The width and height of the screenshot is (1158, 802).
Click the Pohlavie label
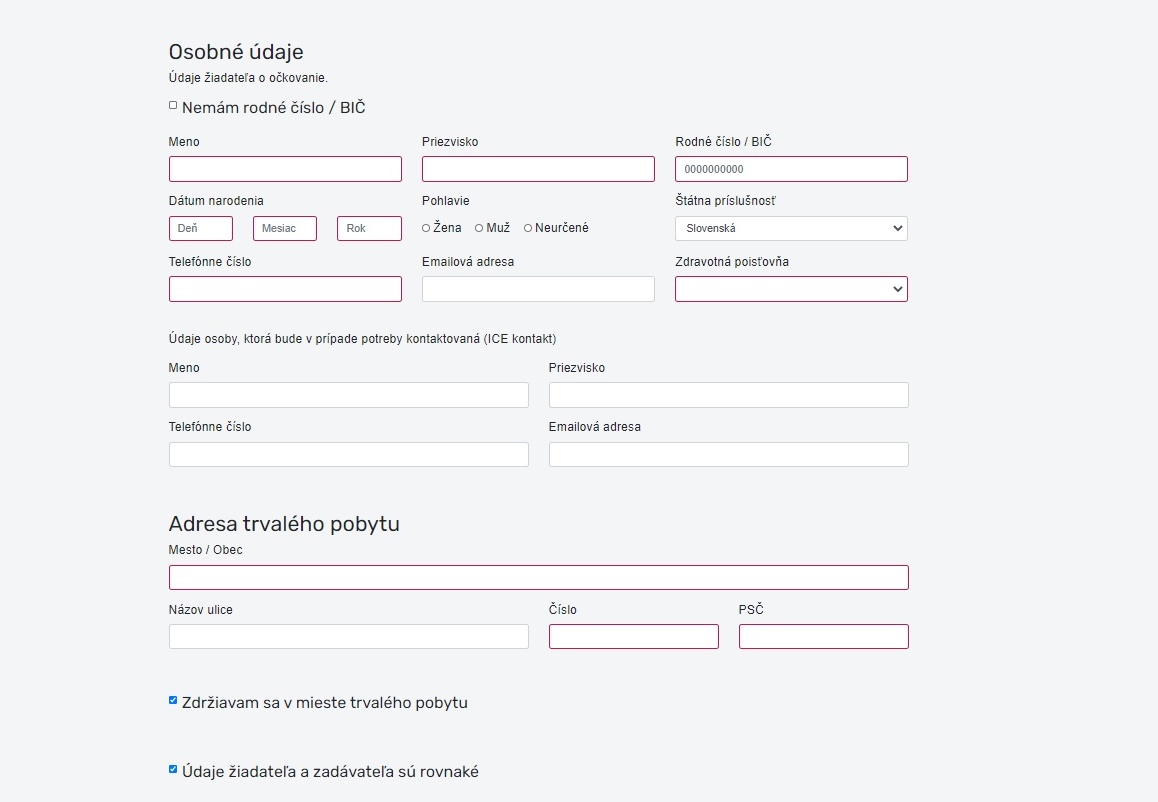coord(445,201)
